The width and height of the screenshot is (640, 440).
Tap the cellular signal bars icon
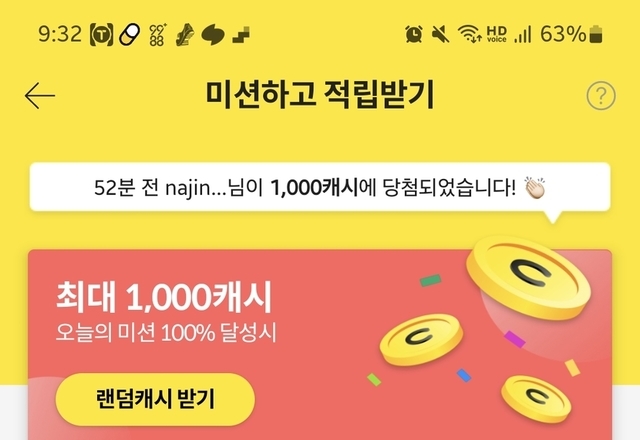[523, 34]
